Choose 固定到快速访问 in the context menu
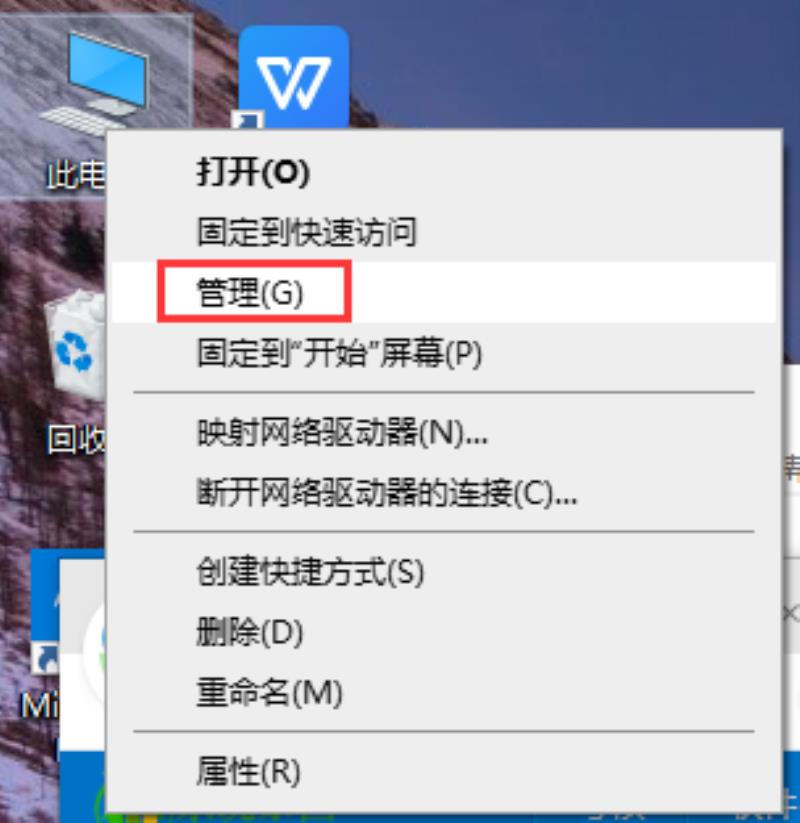The image size is (800, 823). click(307, 231)
